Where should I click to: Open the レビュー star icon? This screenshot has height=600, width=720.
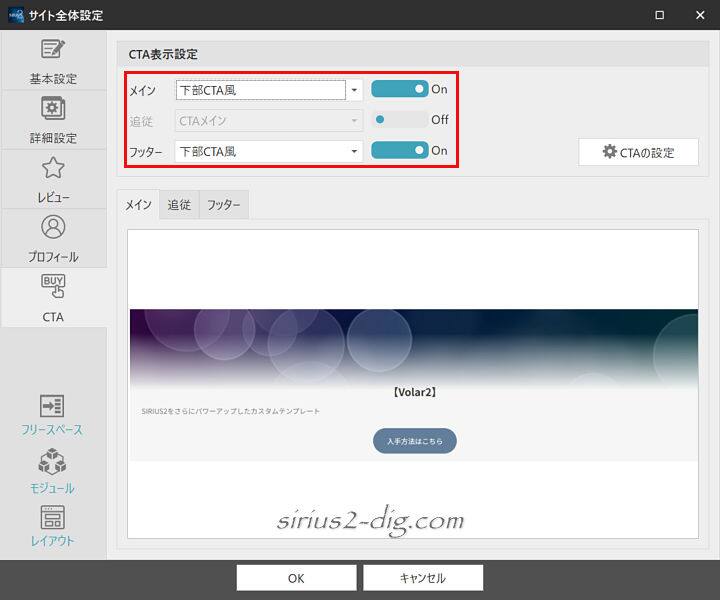(x=52, y=178)
